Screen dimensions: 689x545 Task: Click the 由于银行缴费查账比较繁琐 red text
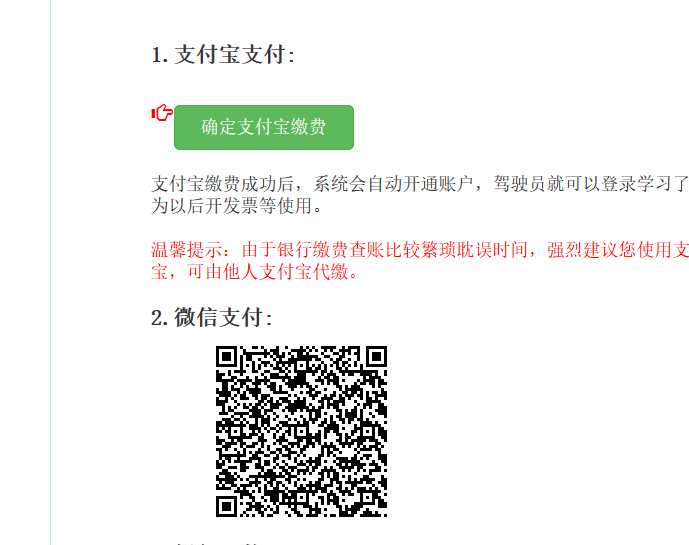pyautogui.click(x=349, y=250)
